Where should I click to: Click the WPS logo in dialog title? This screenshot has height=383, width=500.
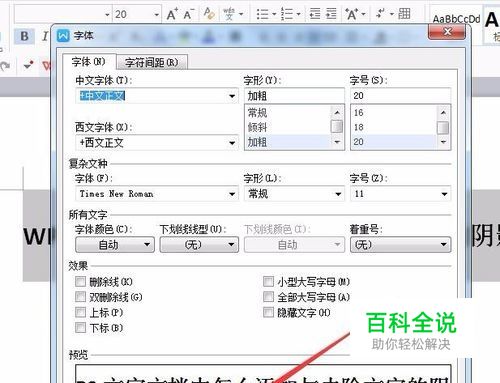[63, 35]
